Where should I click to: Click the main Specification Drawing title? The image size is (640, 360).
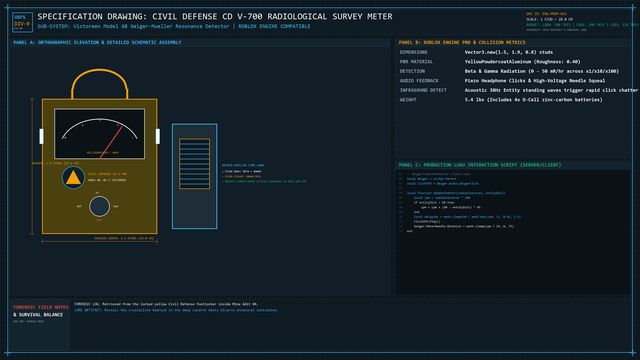tap(215, 16)
